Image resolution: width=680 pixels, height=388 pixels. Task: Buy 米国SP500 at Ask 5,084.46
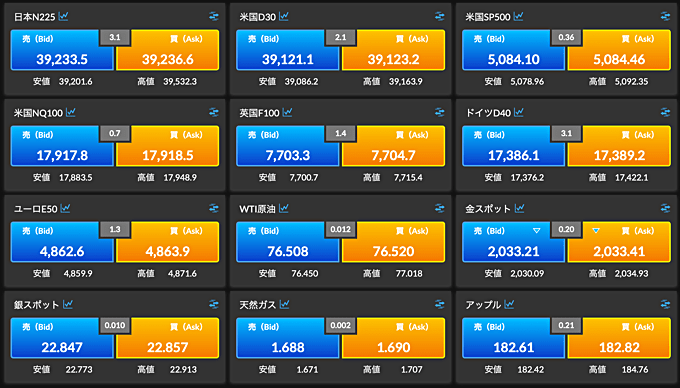619,50
